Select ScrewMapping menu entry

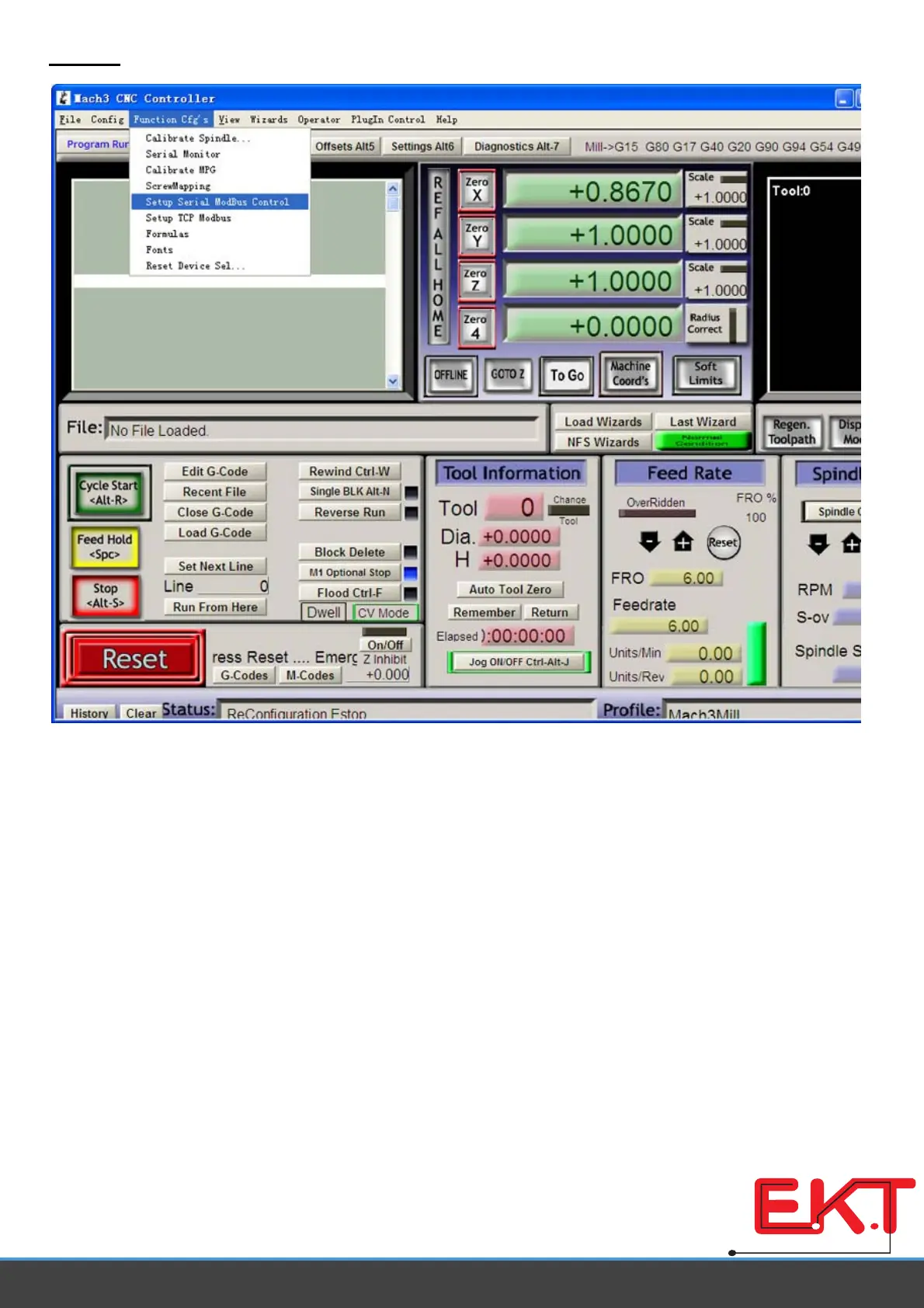coord(221,186)
